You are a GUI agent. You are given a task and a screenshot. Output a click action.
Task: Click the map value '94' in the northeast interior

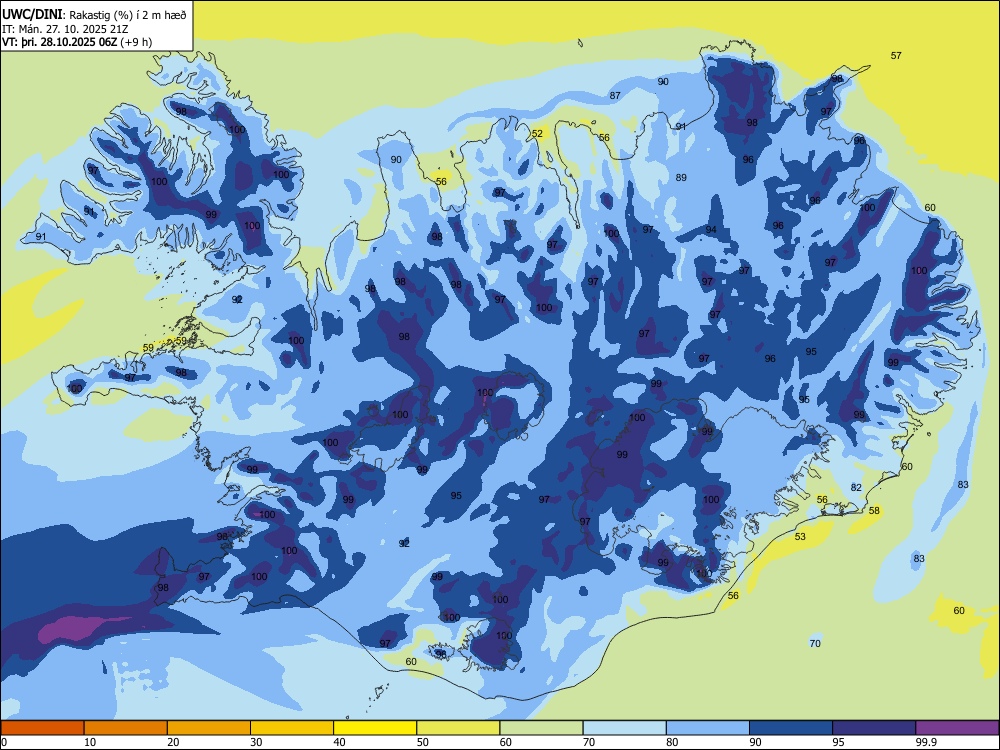pos(711,230)
